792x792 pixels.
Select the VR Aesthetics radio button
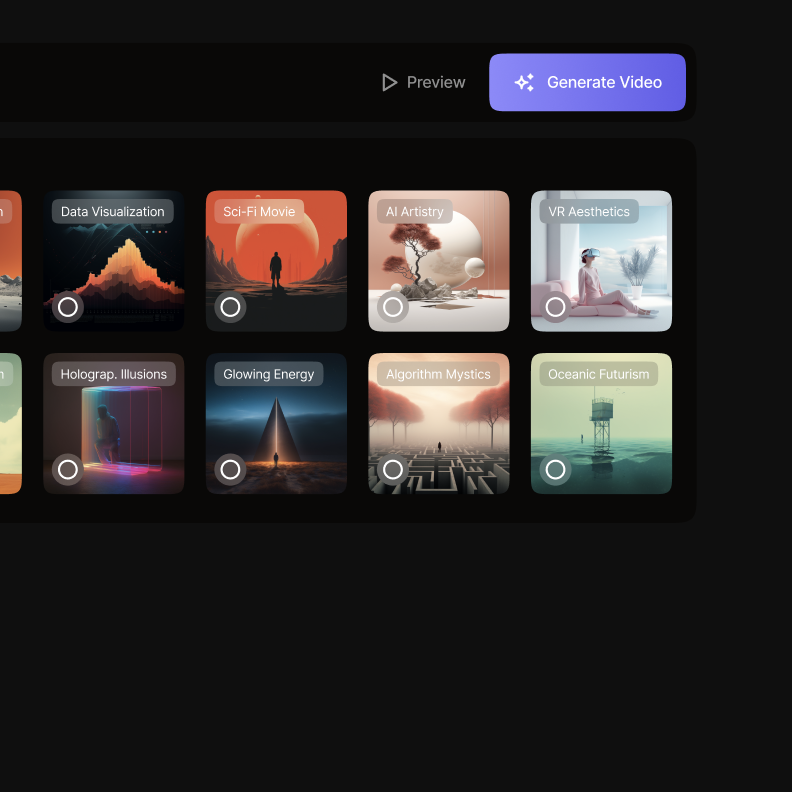point(556,307)
